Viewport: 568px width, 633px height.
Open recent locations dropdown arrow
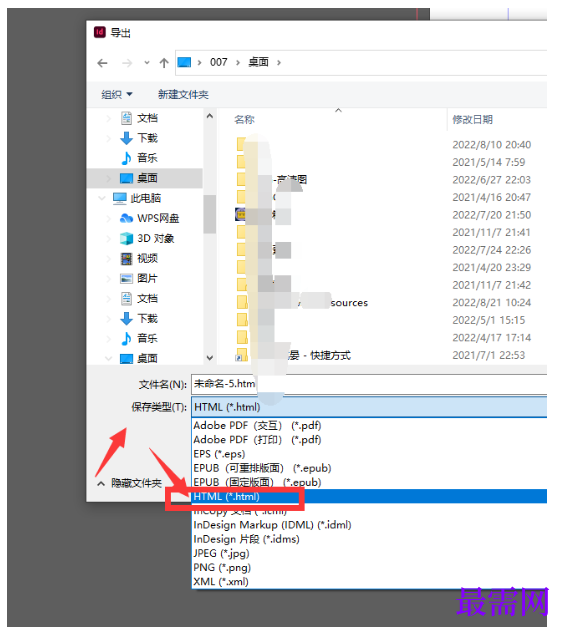(147, 63)
